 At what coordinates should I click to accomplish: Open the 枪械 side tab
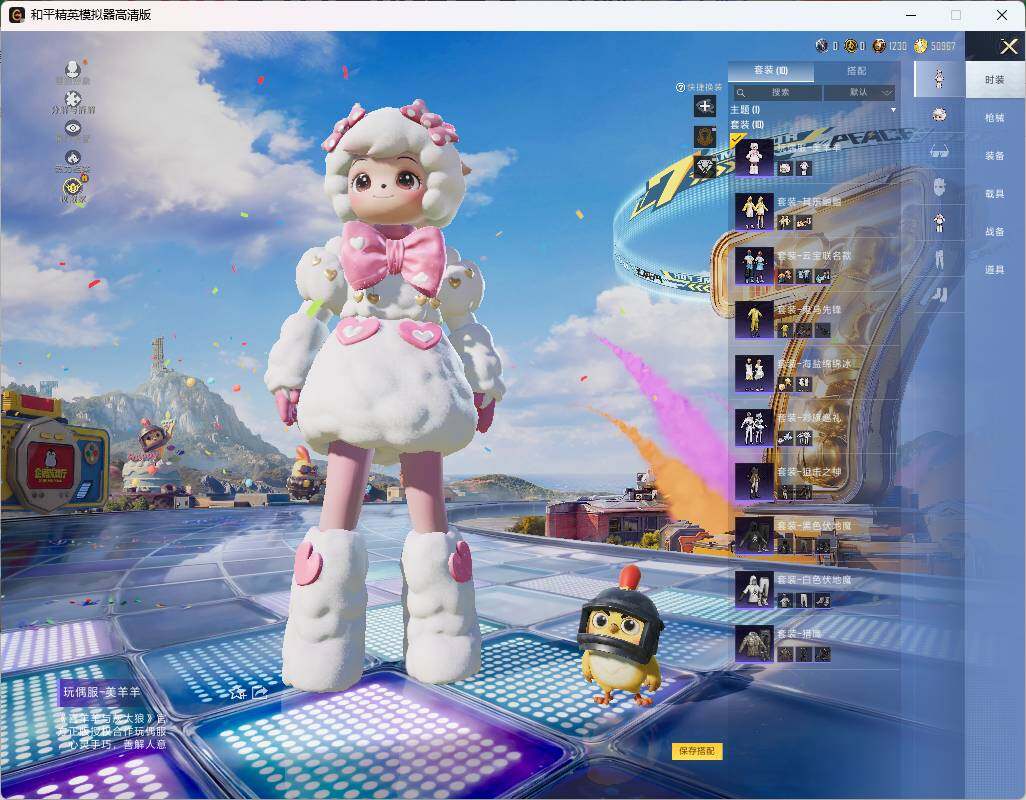click(x=995, y=118)
